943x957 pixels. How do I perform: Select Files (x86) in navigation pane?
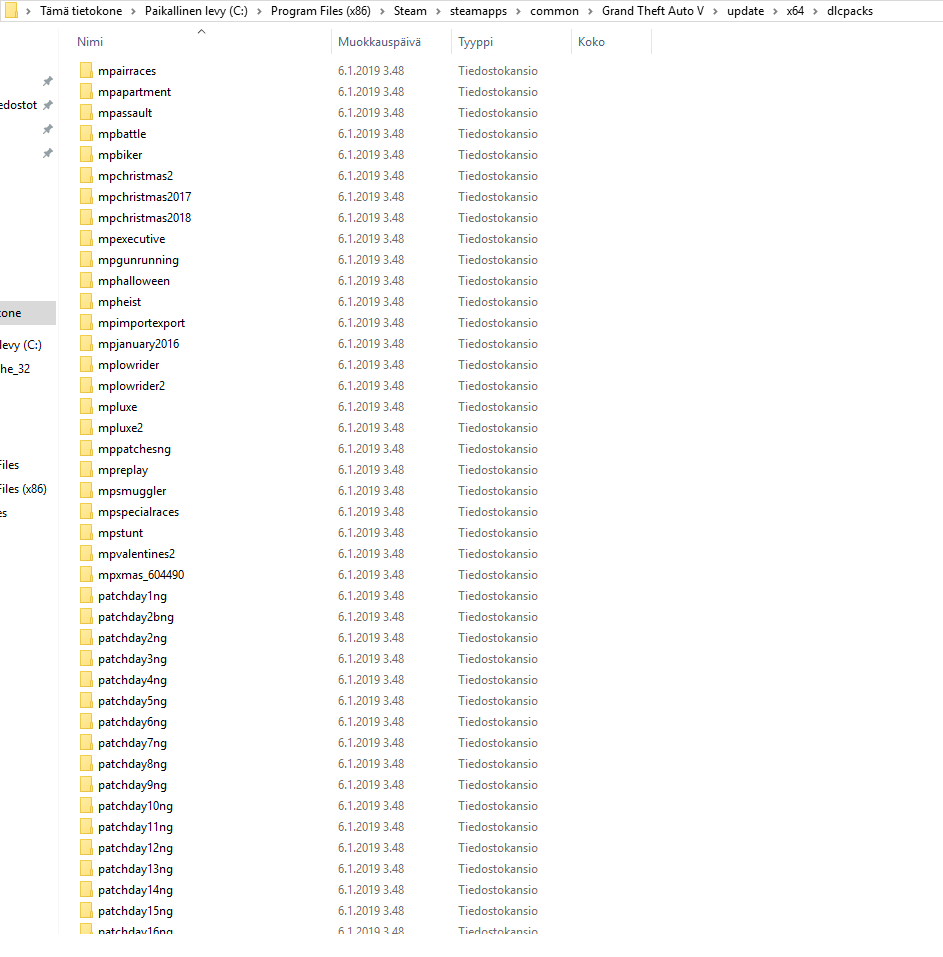click(x=23, y=489)
